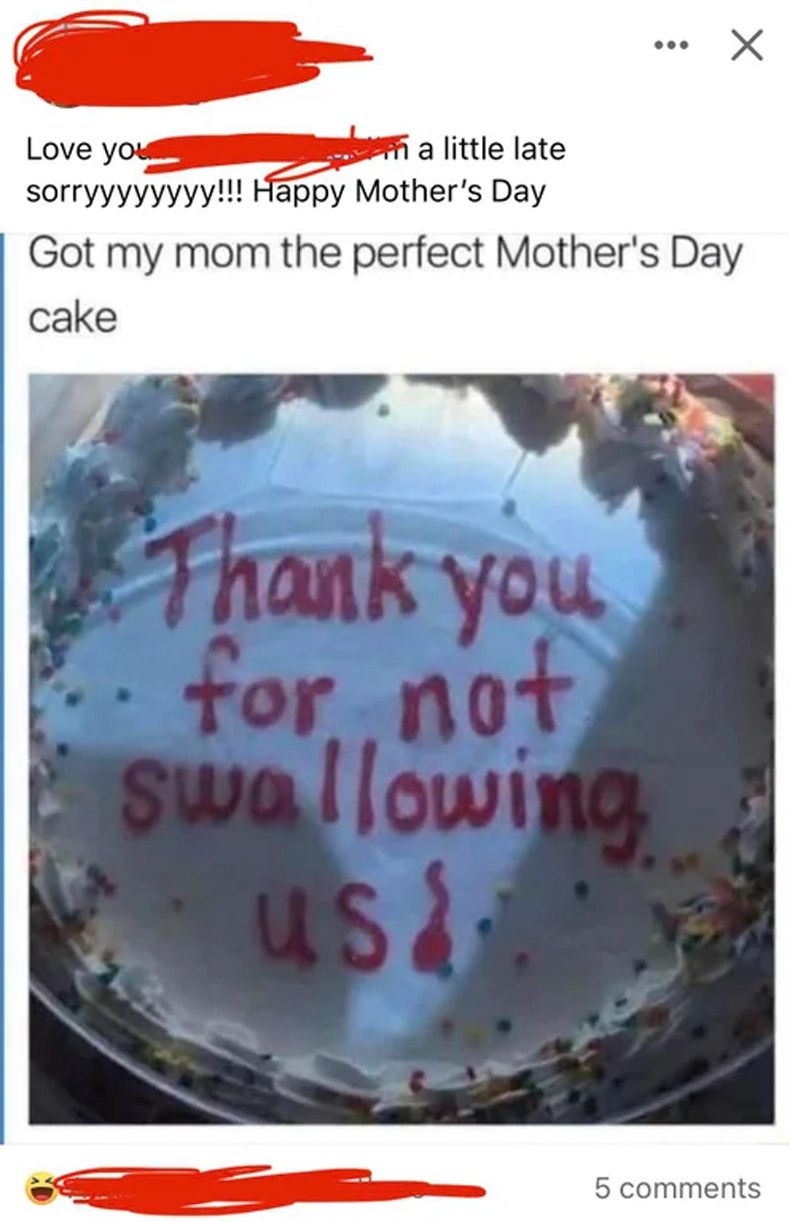View the 5 comments link
This screenshot has height=1222, width=790.
[677, 1188]
